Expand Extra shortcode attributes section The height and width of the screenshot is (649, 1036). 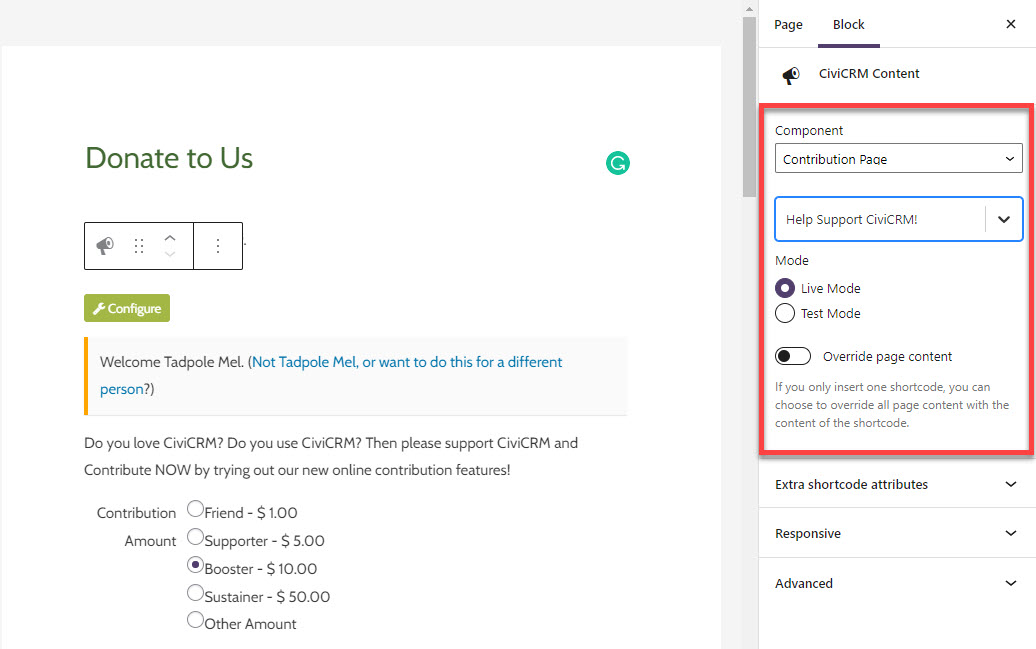897,484
